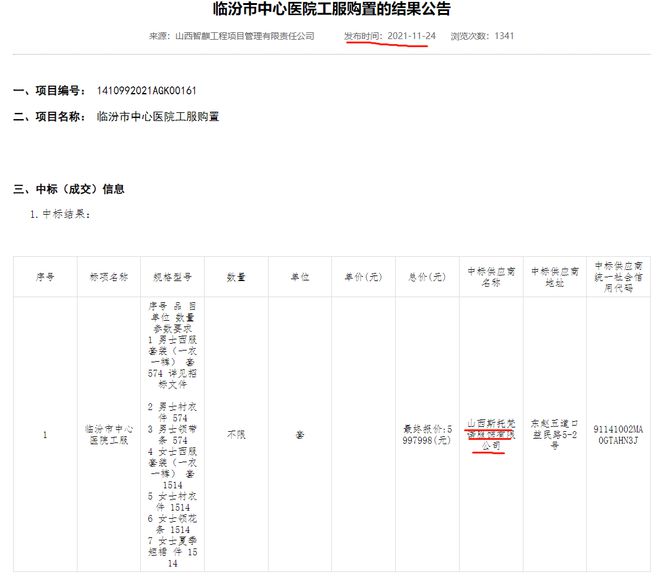The width and height of the screenshot is (660, 577).
Task: Click the label 二、项目名称
Action: click(x=49, y=117)
